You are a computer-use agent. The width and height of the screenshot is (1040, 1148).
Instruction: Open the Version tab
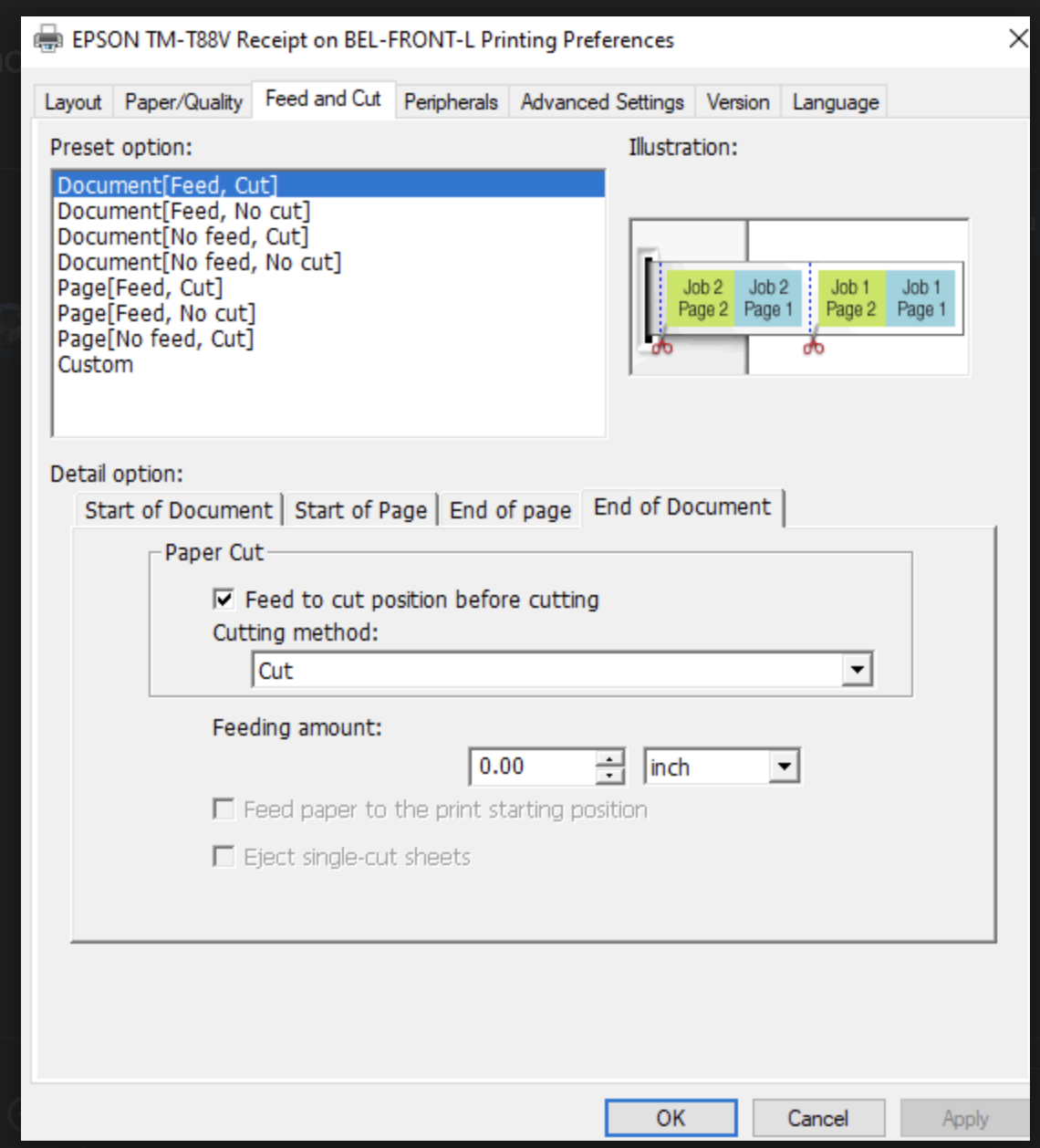pos(738,101)
